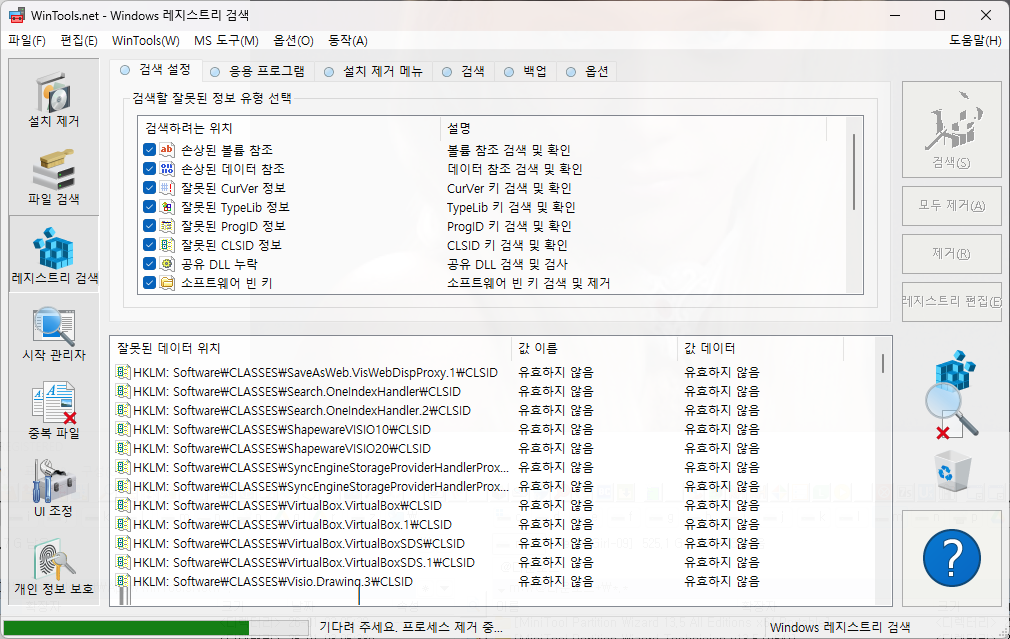Click the 모두 제거(A) button

point(951,205)
